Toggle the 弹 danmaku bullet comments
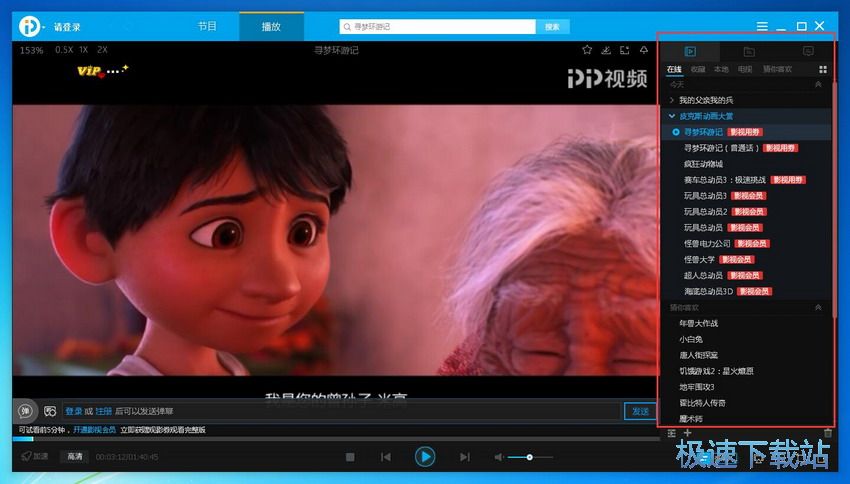850x484 pixels. pos(25,411)
